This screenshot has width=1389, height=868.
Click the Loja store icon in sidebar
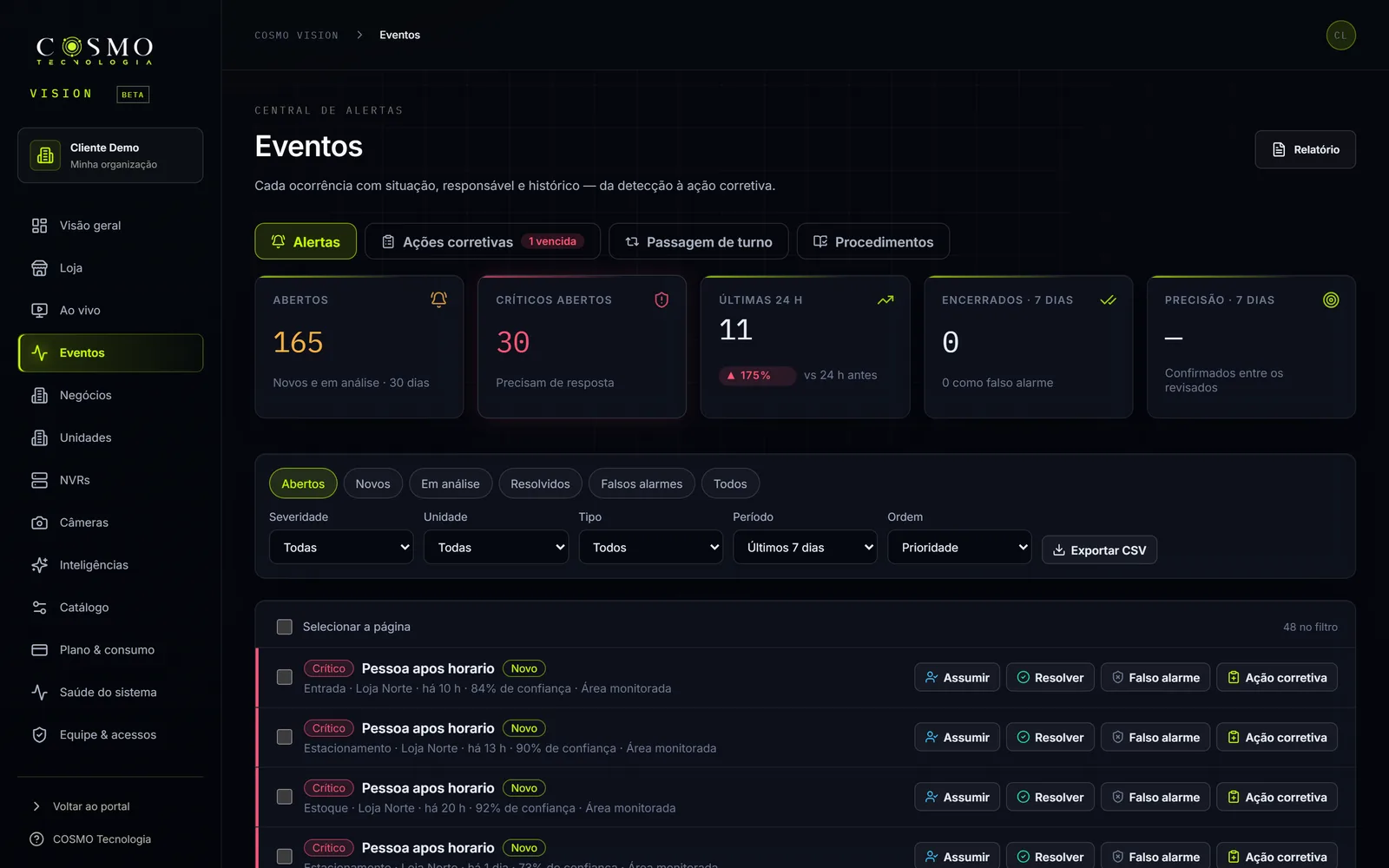pyautogui.click(x=39, y=268)
